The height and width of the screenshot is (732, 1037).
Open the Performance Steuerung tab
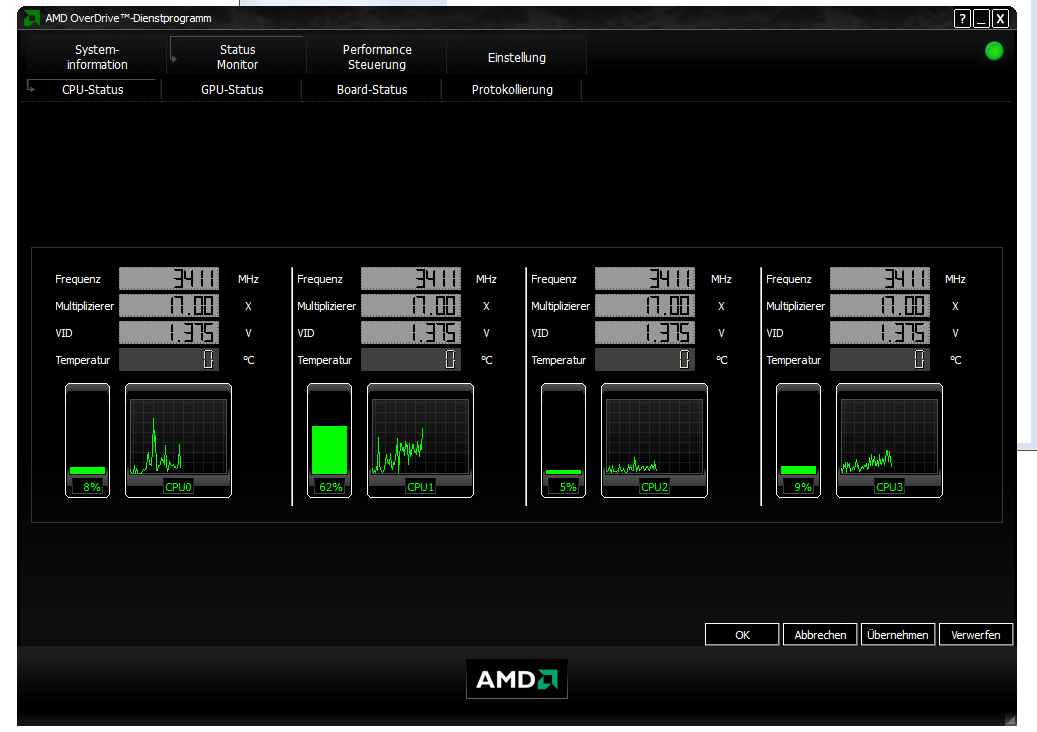[x=377, y=57]
